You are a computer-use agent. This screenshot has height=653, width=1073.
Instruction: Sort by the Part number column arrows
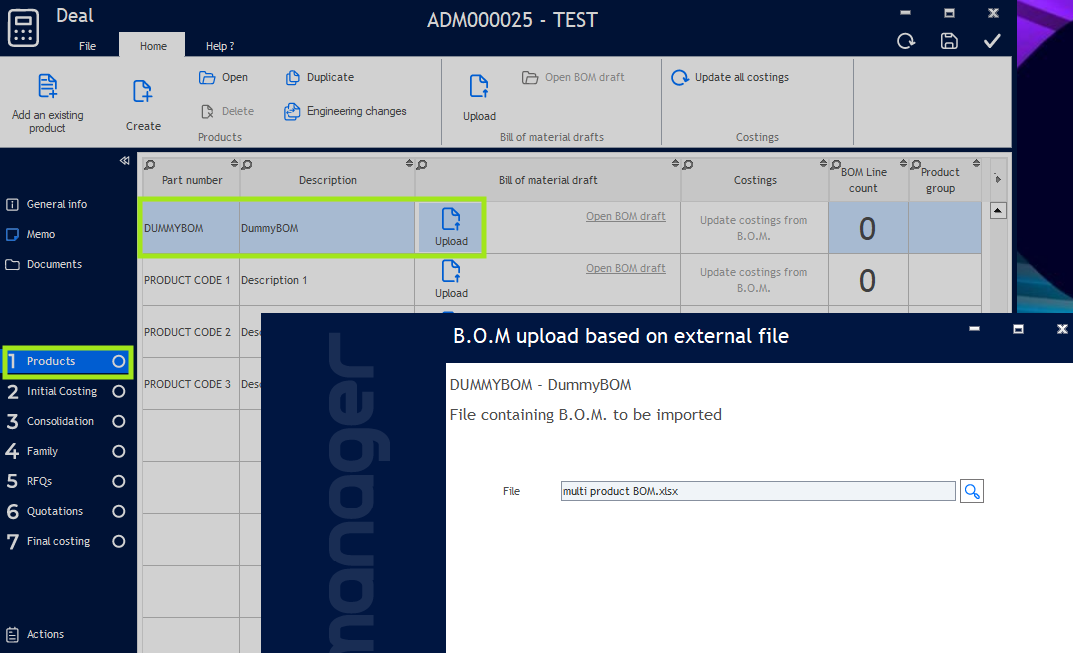coord(234,164)
